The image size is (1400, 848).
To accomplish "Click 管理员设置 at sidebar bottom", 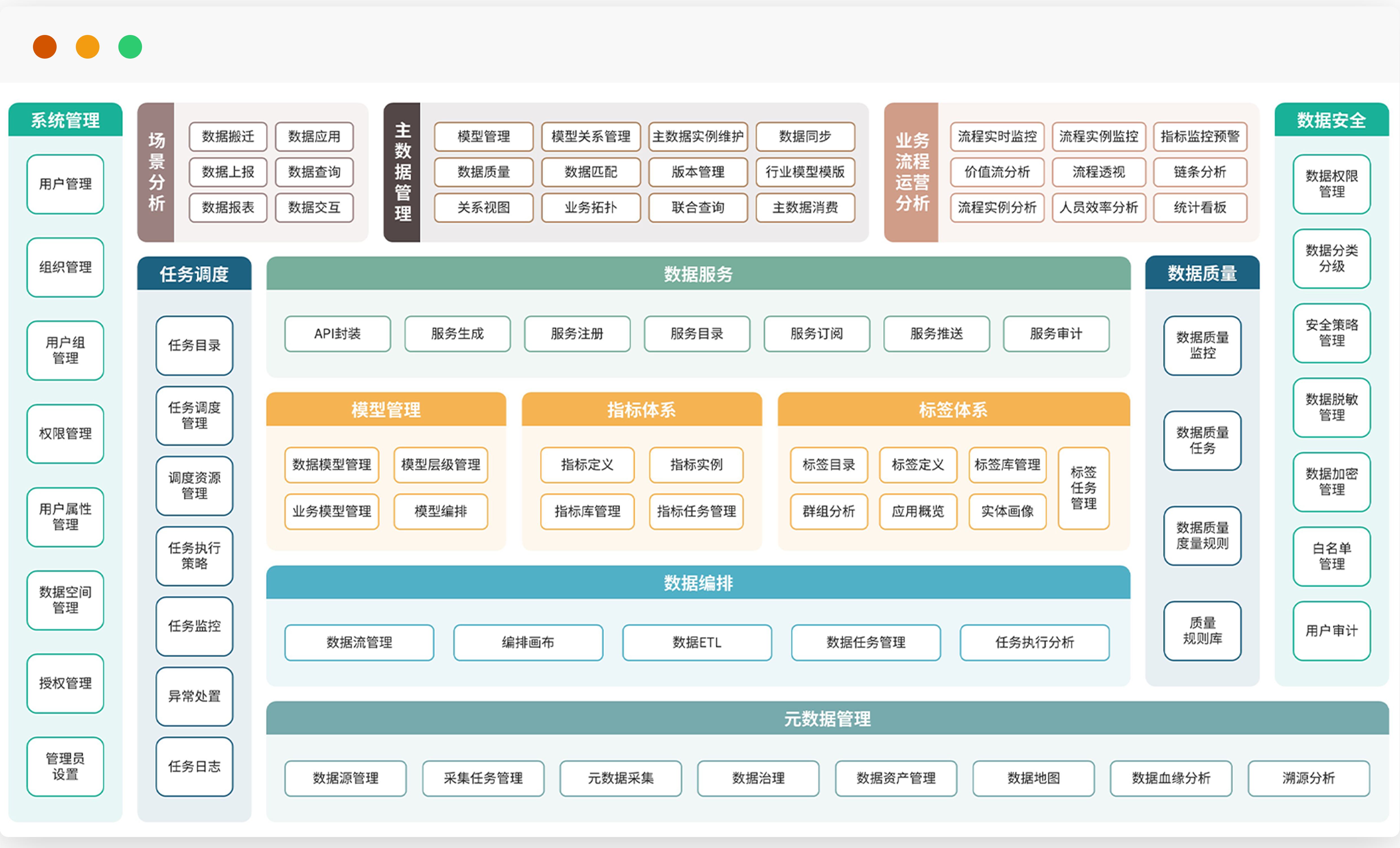I will pos(65,766).
